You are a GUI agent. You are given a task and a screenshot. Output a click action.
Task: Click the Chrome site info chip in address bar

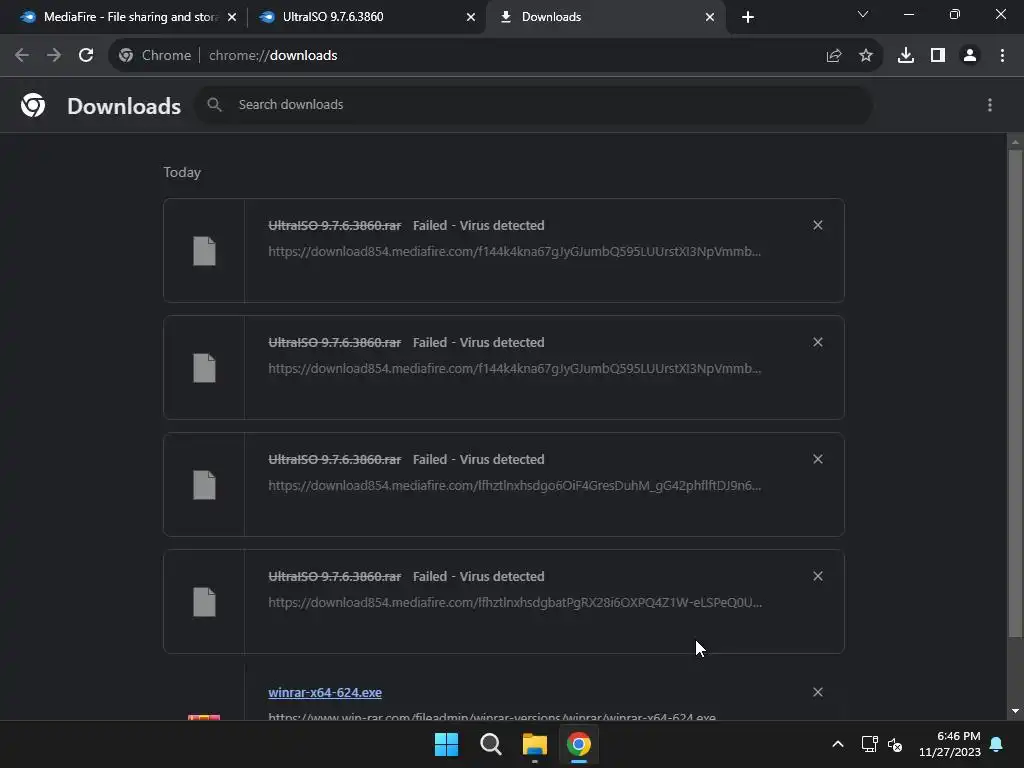pyautogui.click(x=155, y=56)
